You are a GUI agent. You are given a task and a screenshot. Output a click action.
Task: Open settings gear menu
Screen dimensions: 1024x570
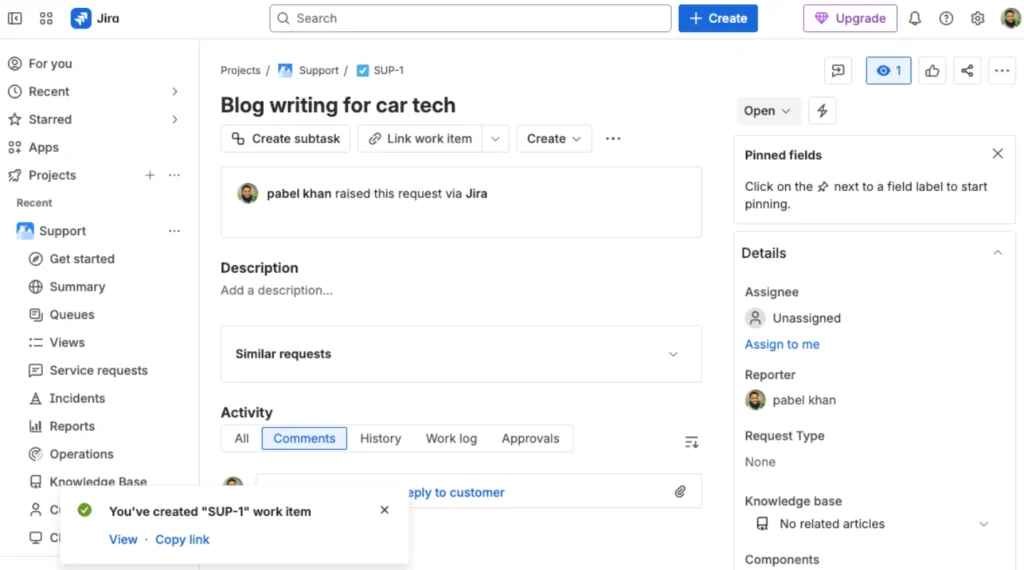pyautogui.click(x=978, y=18)
